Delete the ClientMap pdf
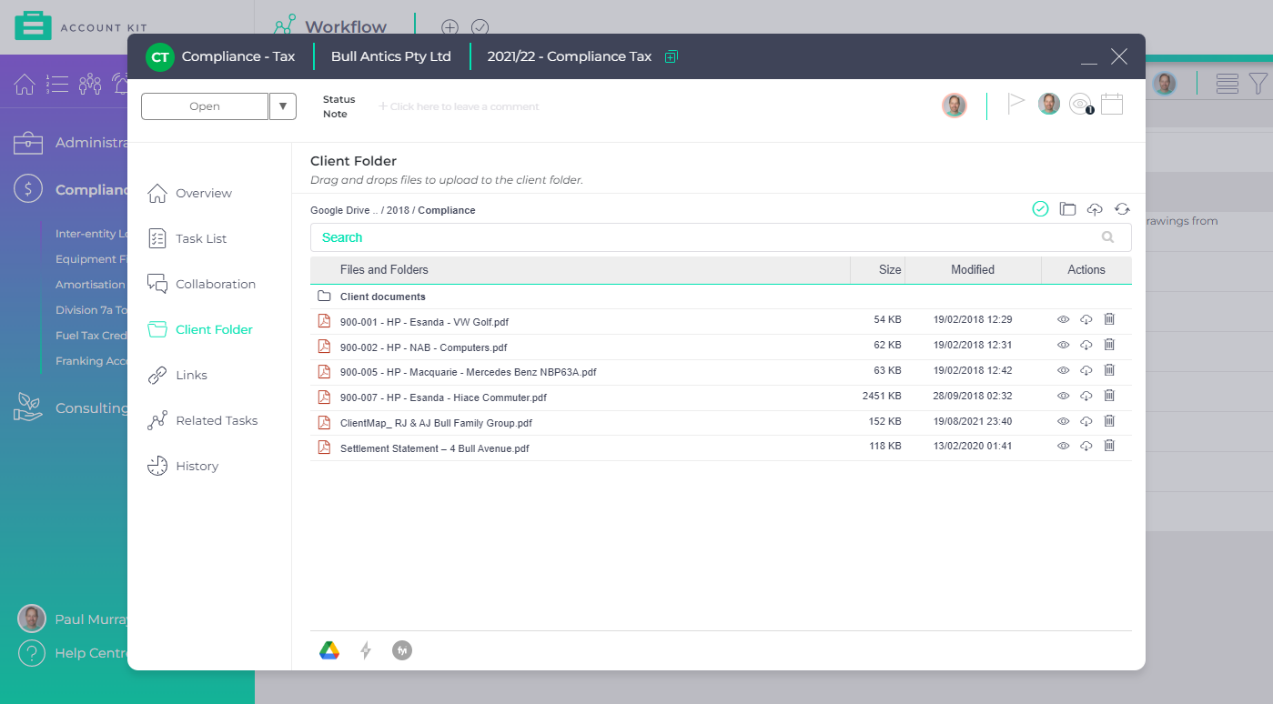1273x704 pixels. [1109, 422]
